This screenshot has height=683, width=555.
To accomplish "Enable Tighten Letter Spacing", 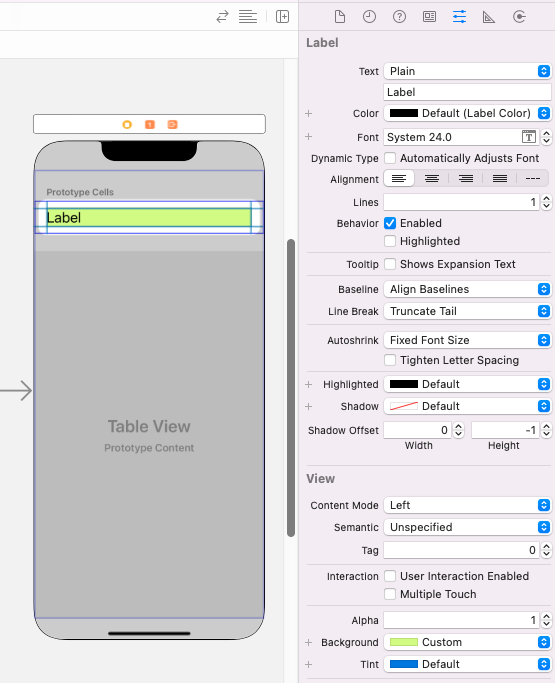I will coord(390,360).
